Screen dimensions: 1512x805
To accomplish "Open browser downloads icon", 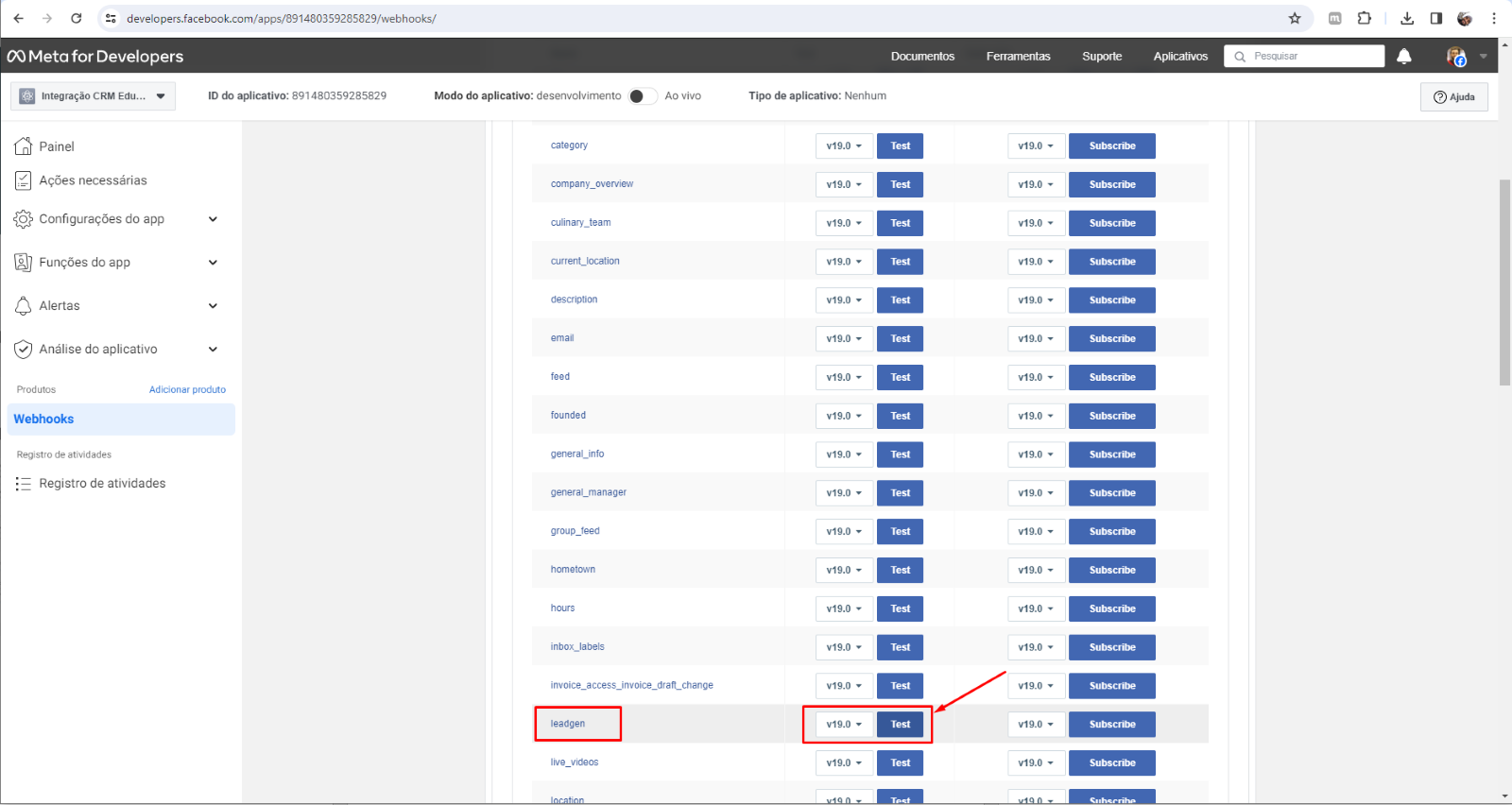I will click(x=1407, y=18).
